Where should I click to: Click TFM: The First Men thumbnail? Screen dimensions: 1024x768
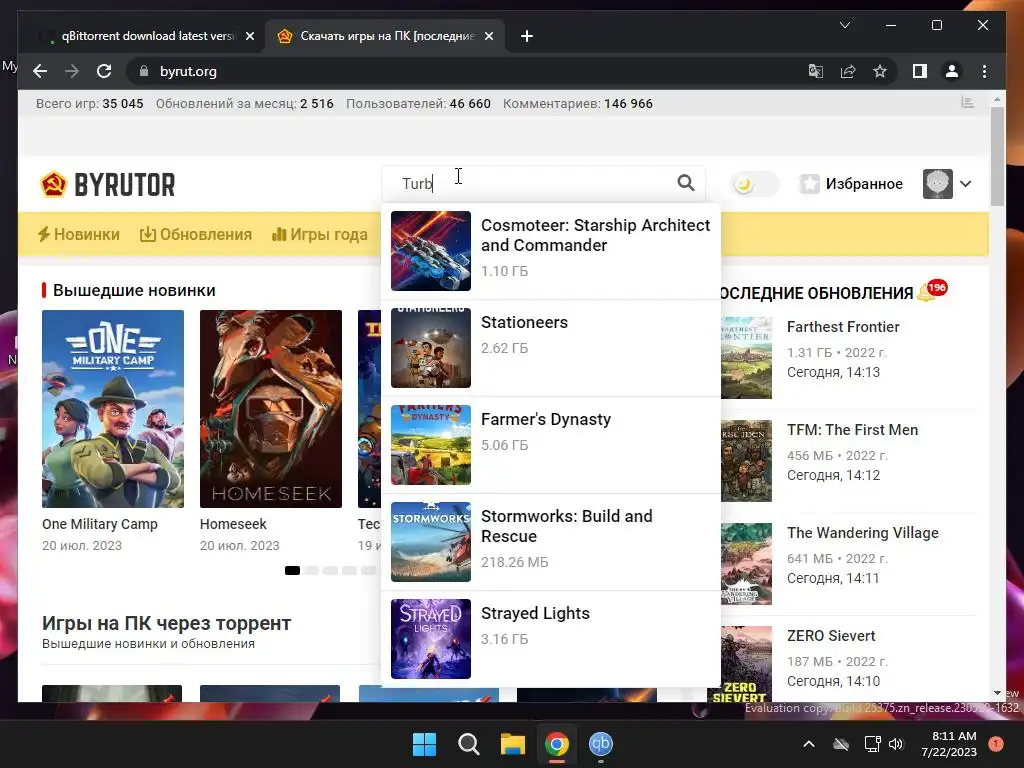[x=746, y=461]
